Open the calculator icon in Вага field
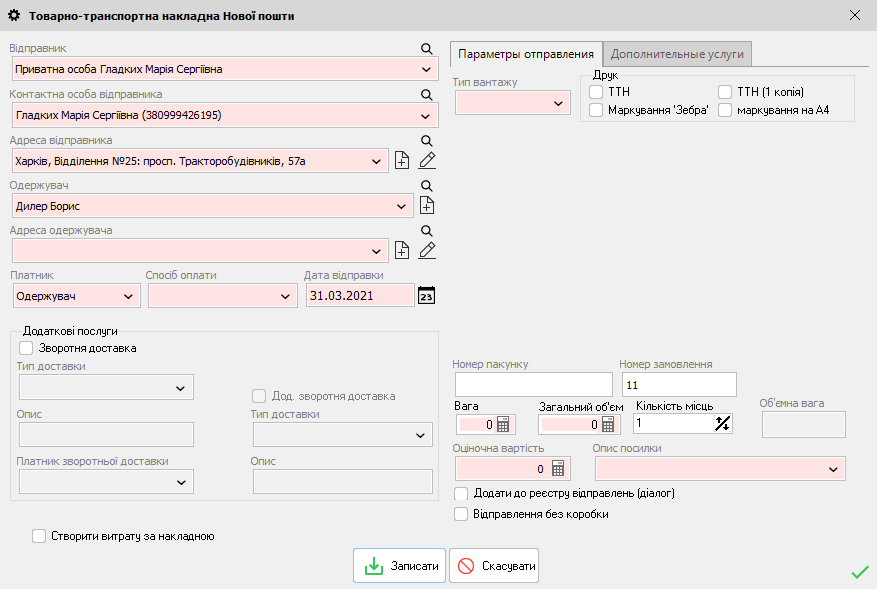 (x=503, y=424)
